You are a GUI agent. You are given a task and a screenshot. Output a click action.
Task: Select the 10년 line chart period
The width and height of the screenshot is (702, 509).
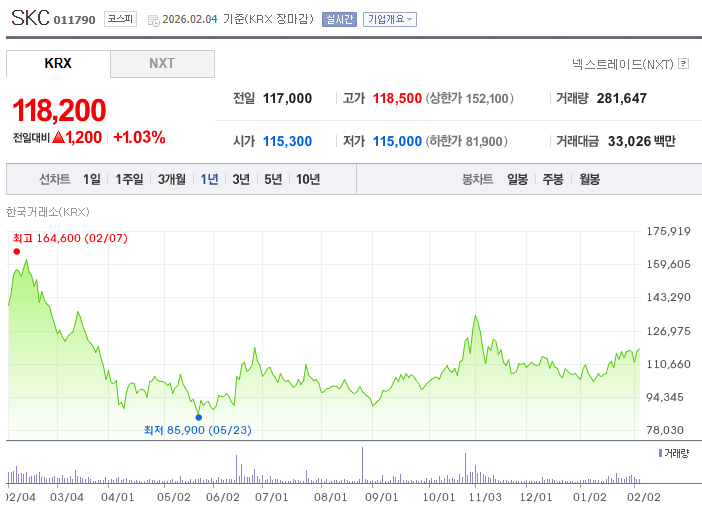point(308,180)
